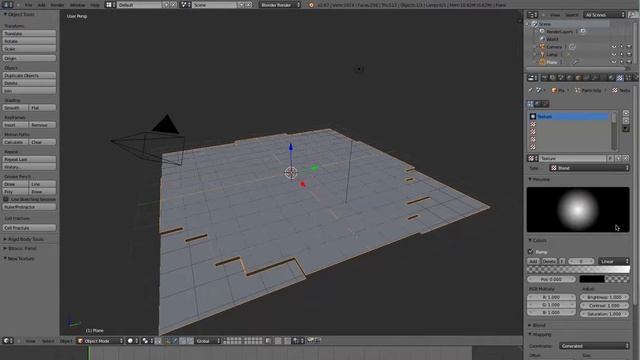
Task: Open the Select menu in 3D header
Action: (x=48, y=341)
